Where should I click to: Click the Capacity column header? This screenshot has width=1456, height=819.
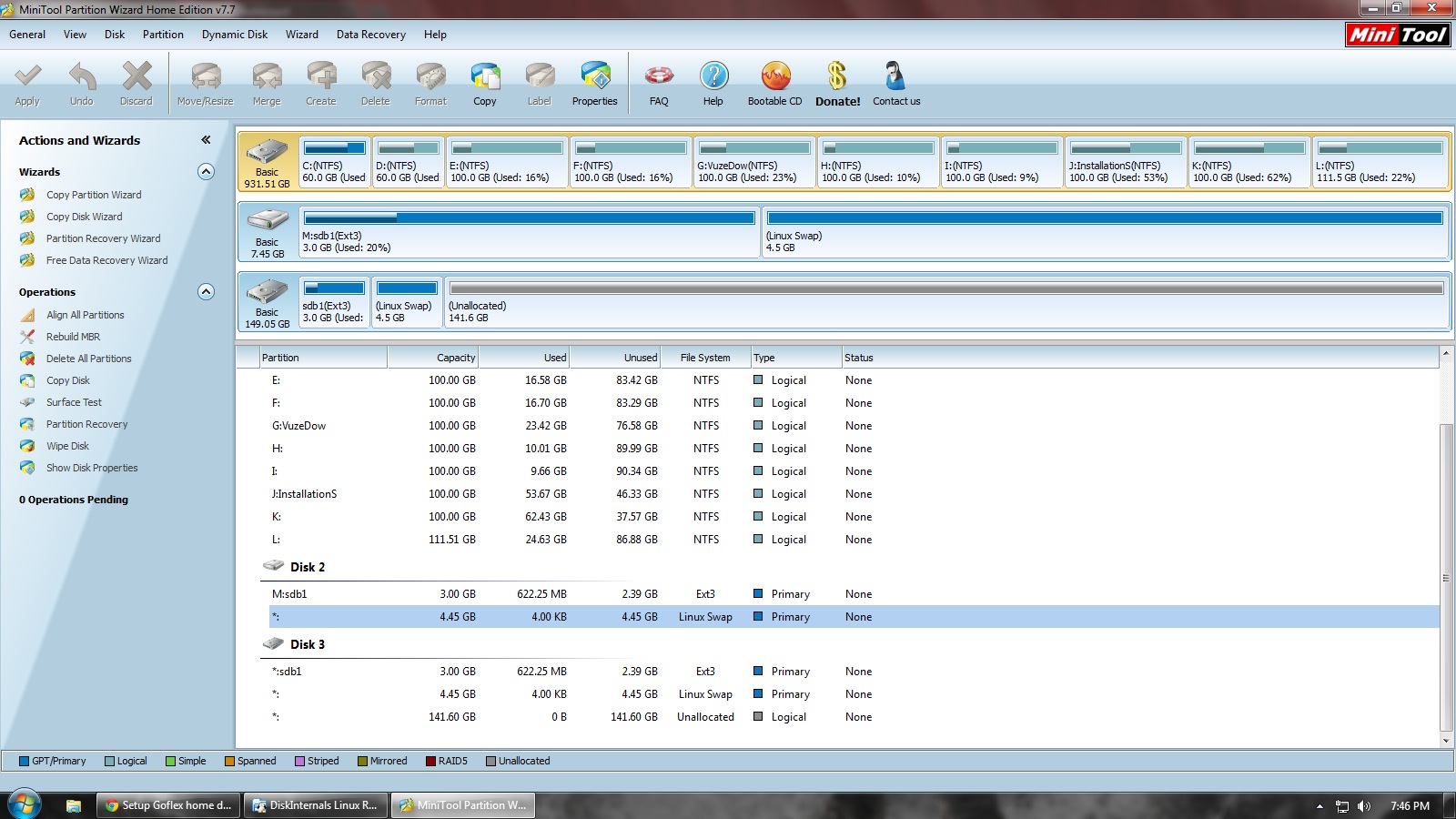(432, 358)
